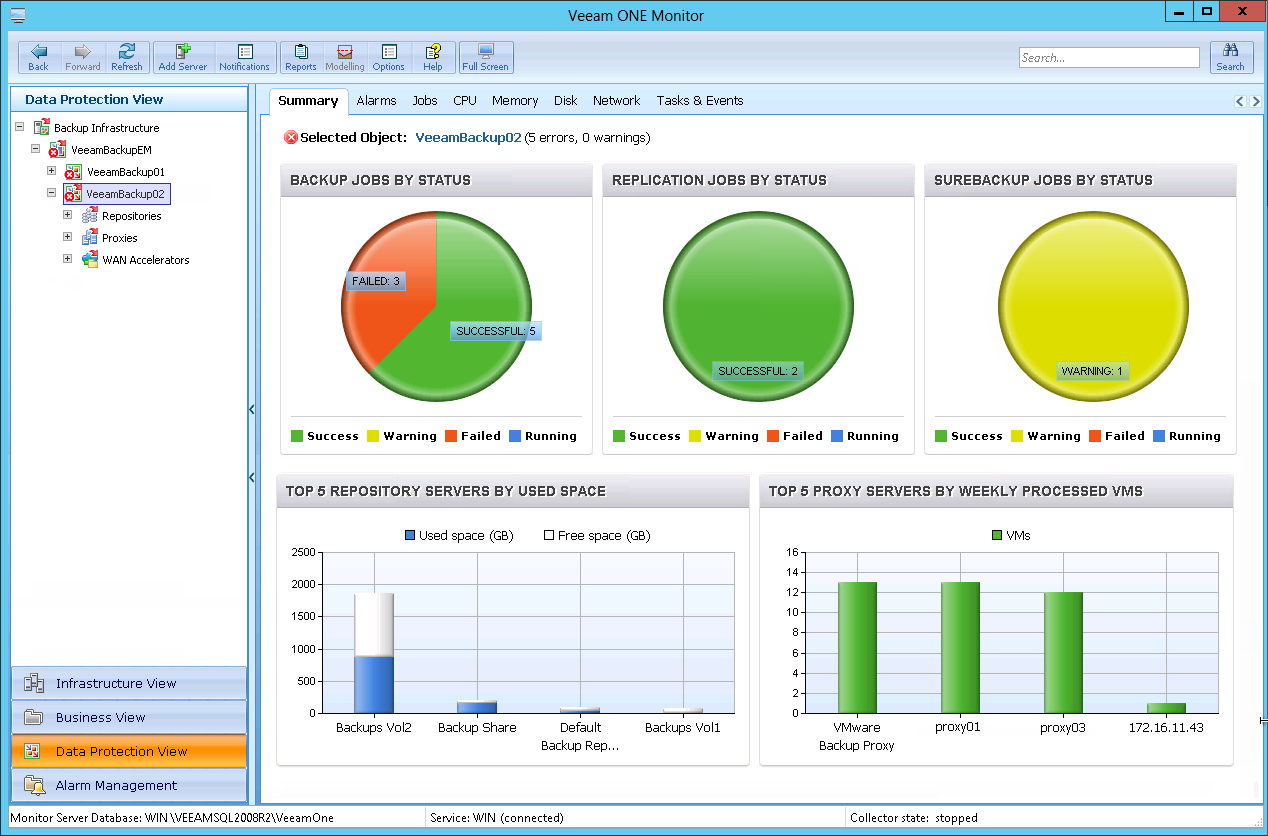Open the VeeamBackup02 selected object link
1268x836 pixels.
pos(468,138)
